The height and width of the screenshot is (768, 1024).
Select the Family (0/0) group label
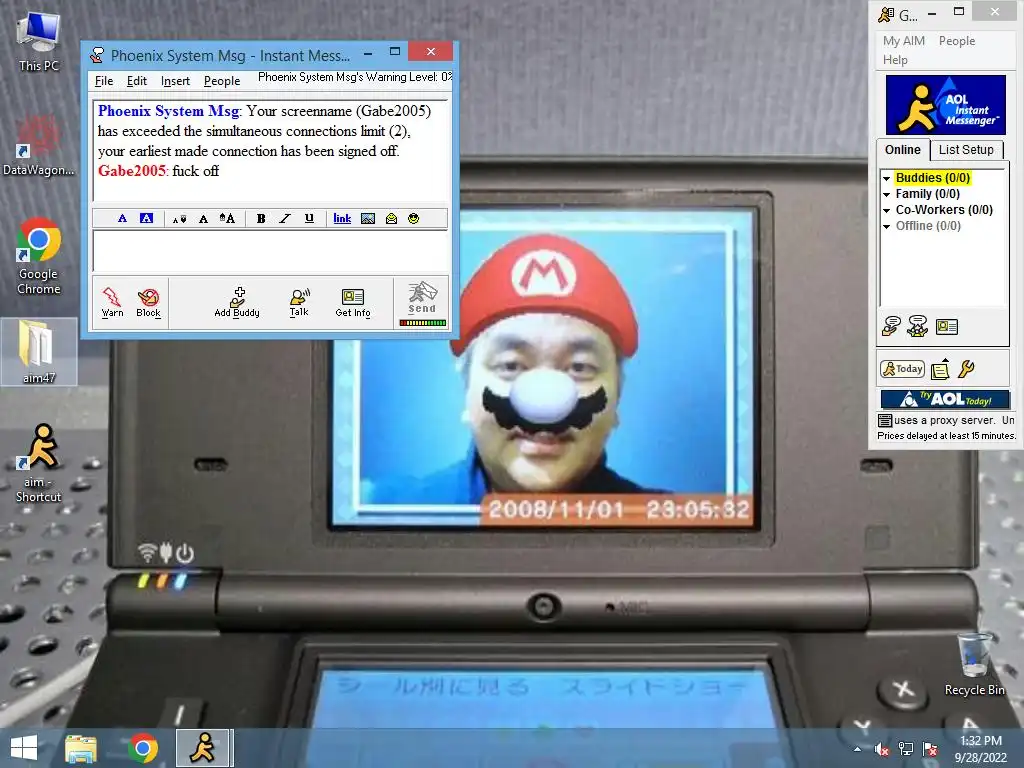pyautogui.click(x=927, y=194)
